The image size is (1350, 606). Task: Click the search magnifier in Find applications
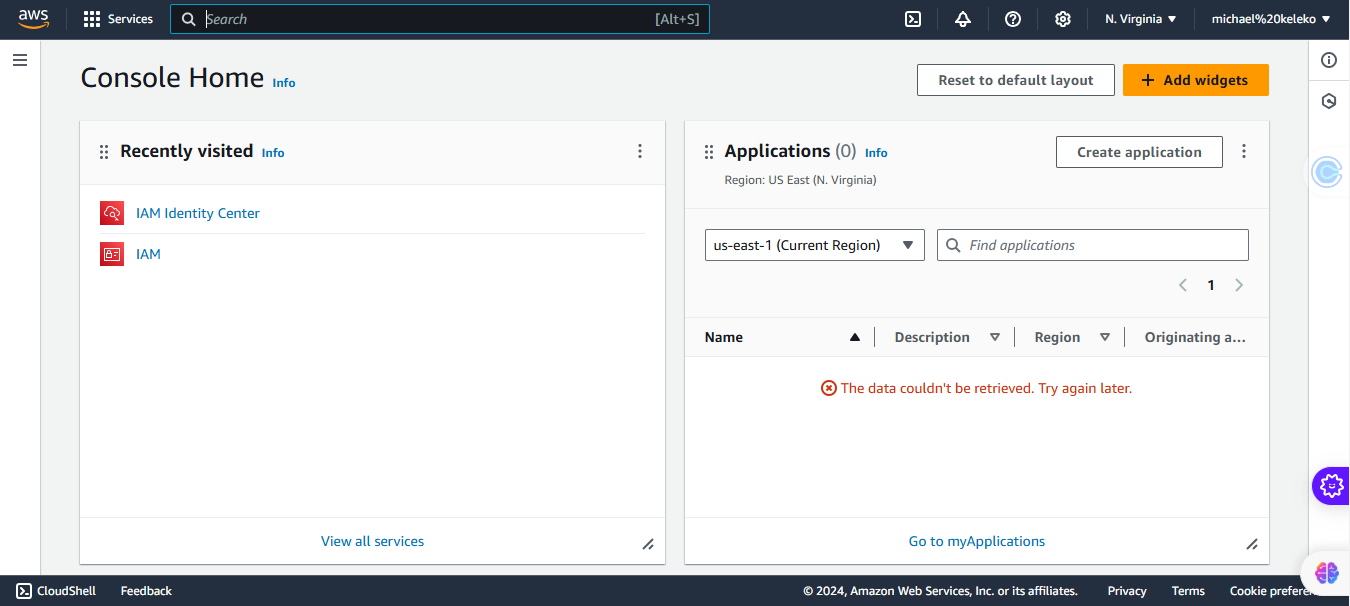953,245
